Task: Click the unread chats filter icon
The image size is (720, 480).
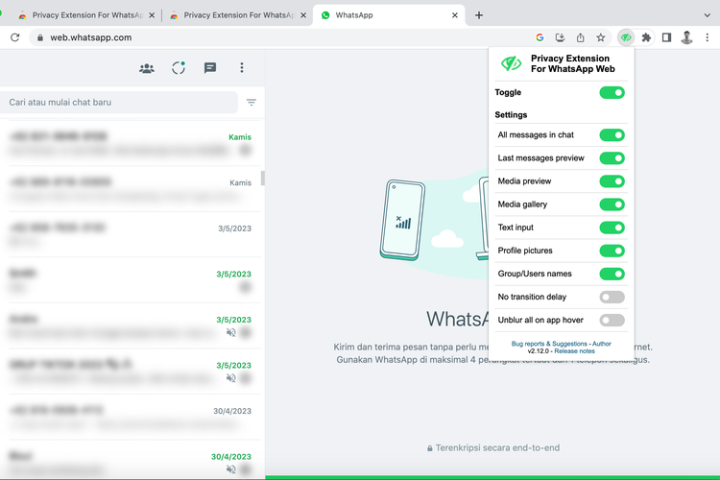Action: 251,102
